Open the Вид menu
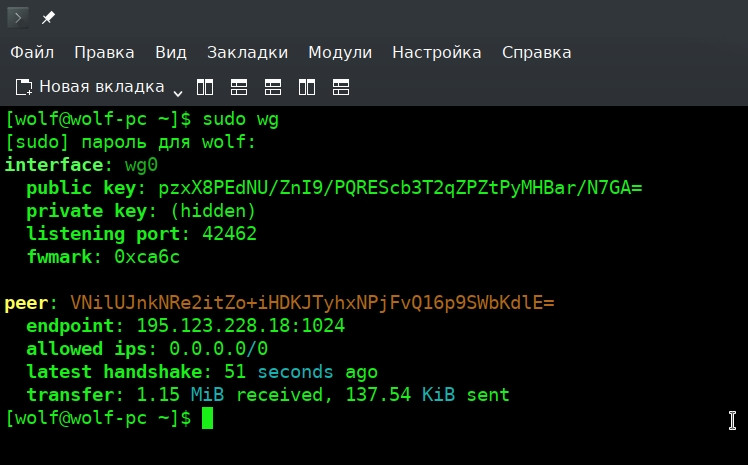Viewport: 748px width, 465px height. pos(171,52)
